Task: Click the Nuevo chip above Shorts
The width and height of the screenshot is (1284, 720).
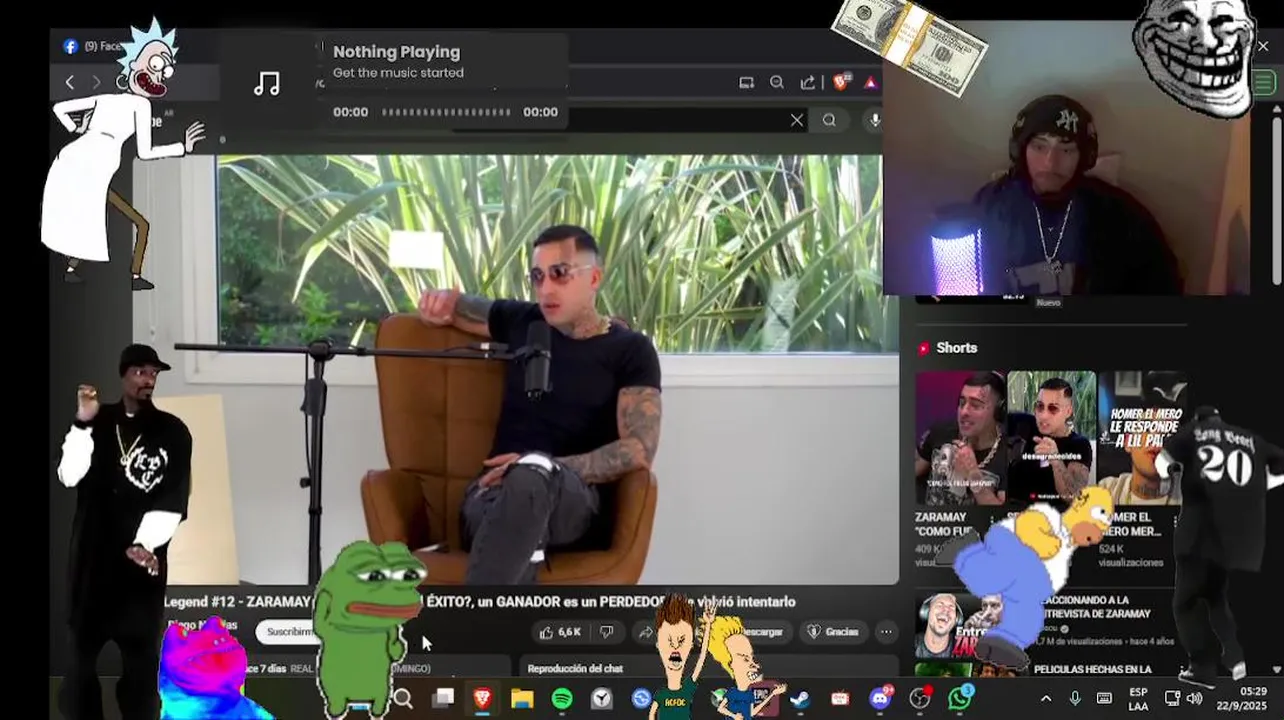Action: 1048,302
